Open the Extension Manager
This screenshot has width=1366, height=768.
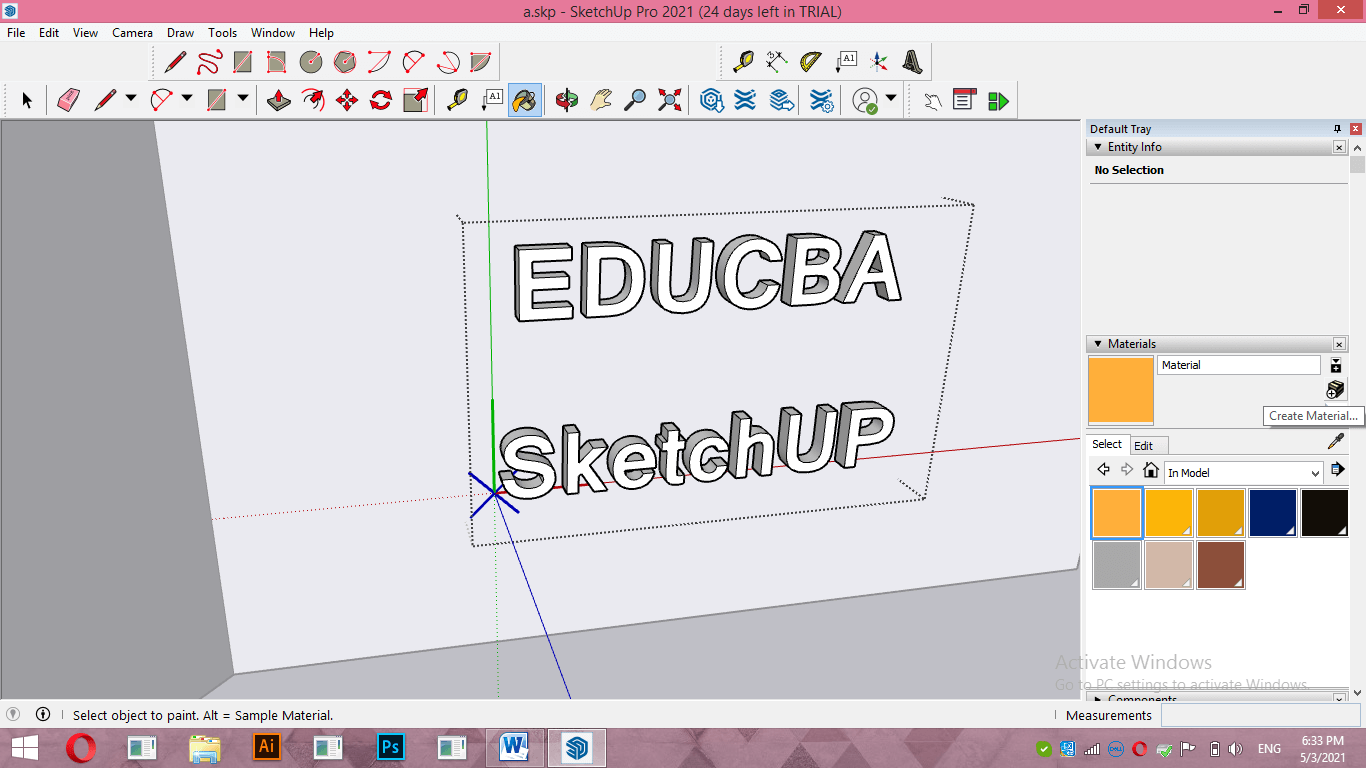pos(821,100)
